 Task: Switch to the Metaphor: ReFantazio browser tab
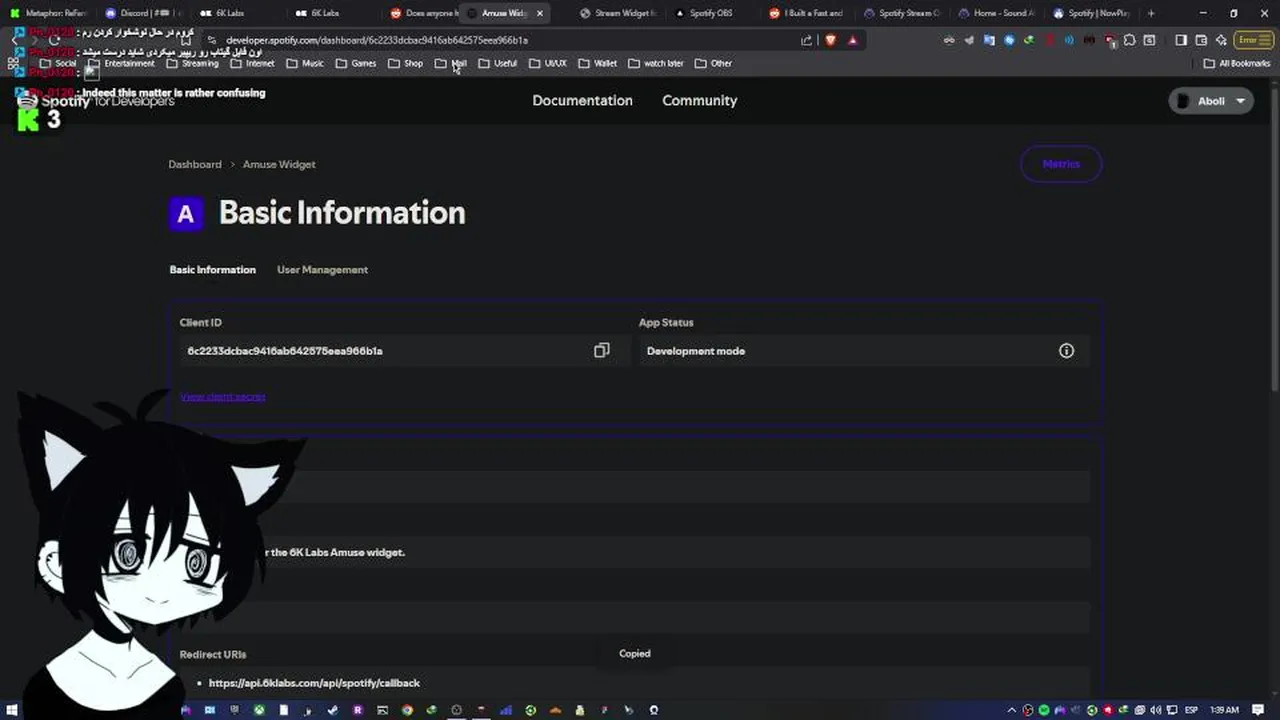tap(48, 13)
